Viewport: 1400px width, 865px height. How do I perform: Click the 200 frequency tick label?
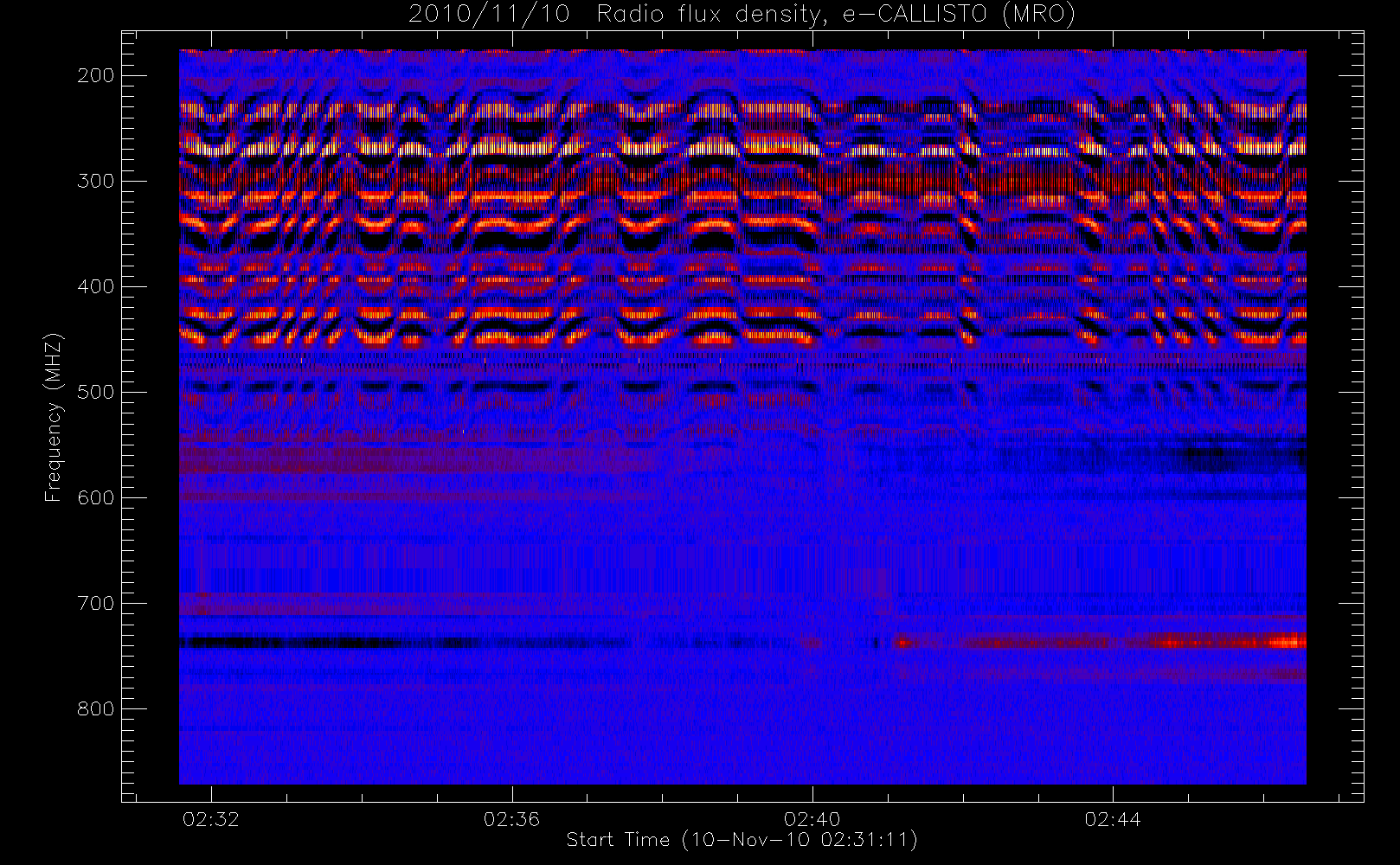tap(96, 75)
